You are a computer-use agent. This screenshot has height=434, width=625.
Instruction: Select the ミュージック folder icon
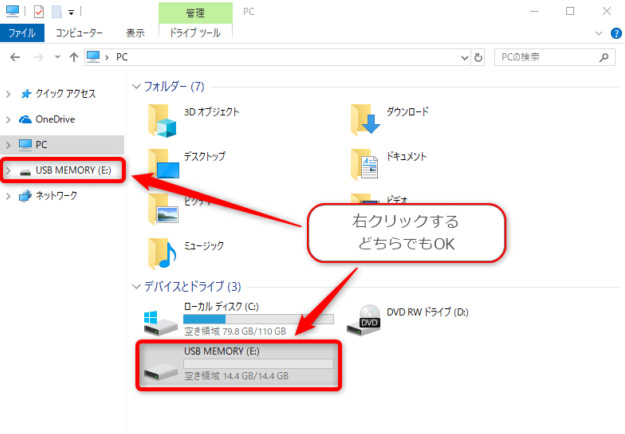coord(162,254)
